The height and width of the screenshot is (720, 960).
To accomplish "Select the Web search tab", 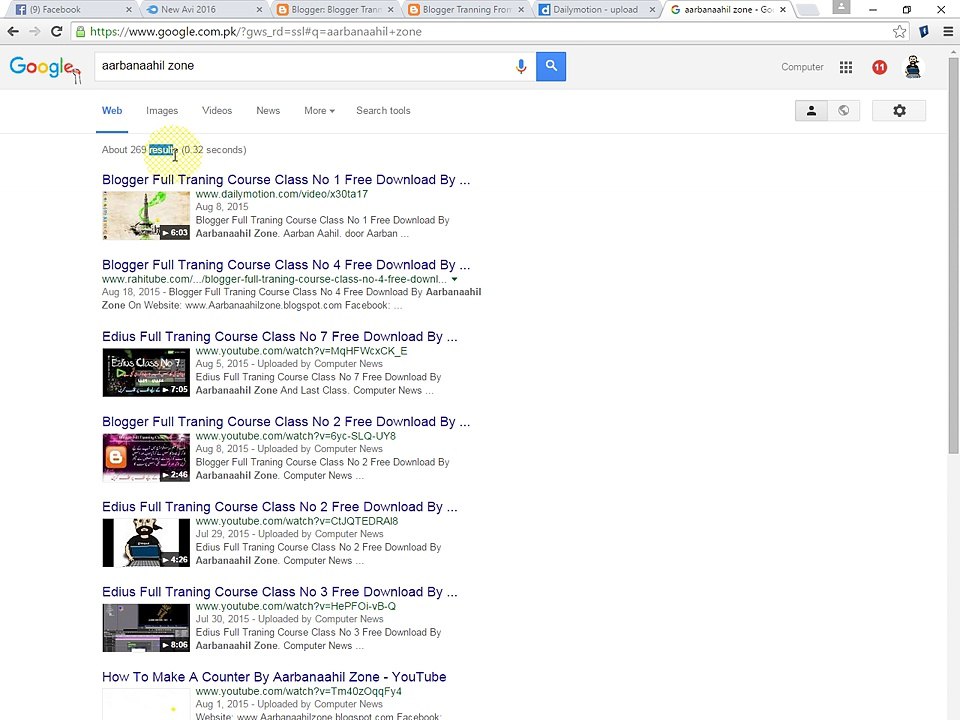I will tap(112, 111).
